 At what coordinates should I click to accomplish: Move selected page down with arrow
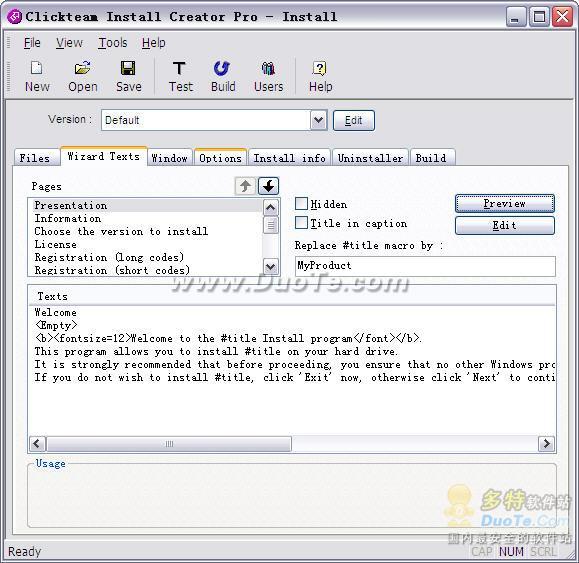[268, 186]
